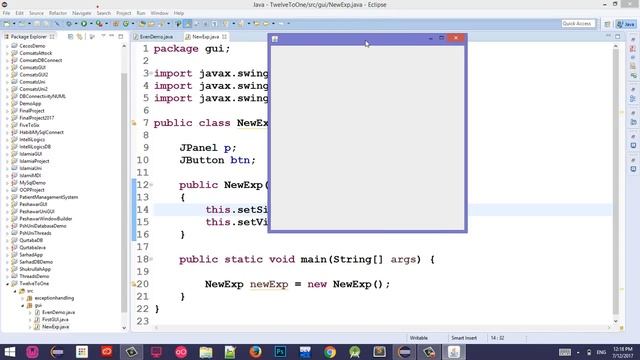Expand the FinalProject2017 project node

click(7, 118)
